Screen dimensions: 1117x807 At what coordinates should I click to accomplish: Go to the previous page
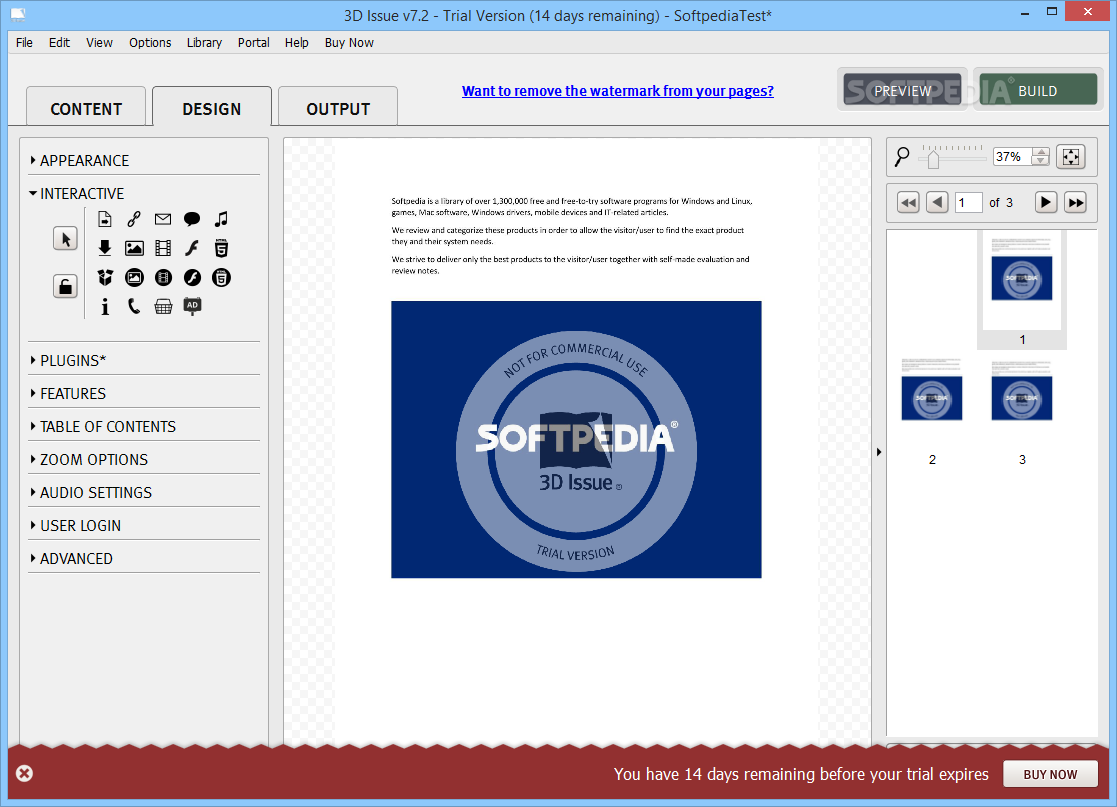click(937, 203)
